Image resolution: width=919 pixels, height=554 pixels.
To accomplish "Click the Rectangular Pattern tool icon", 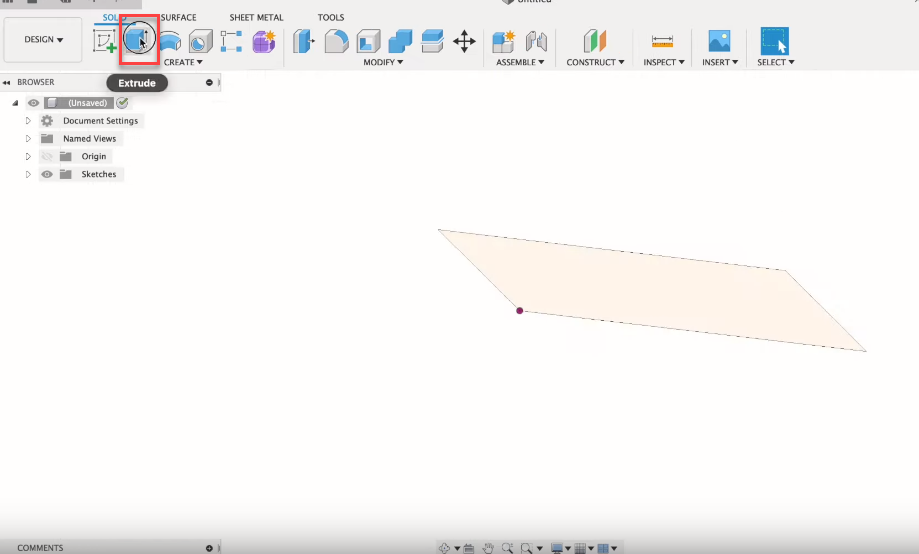I will pos(231,41).
